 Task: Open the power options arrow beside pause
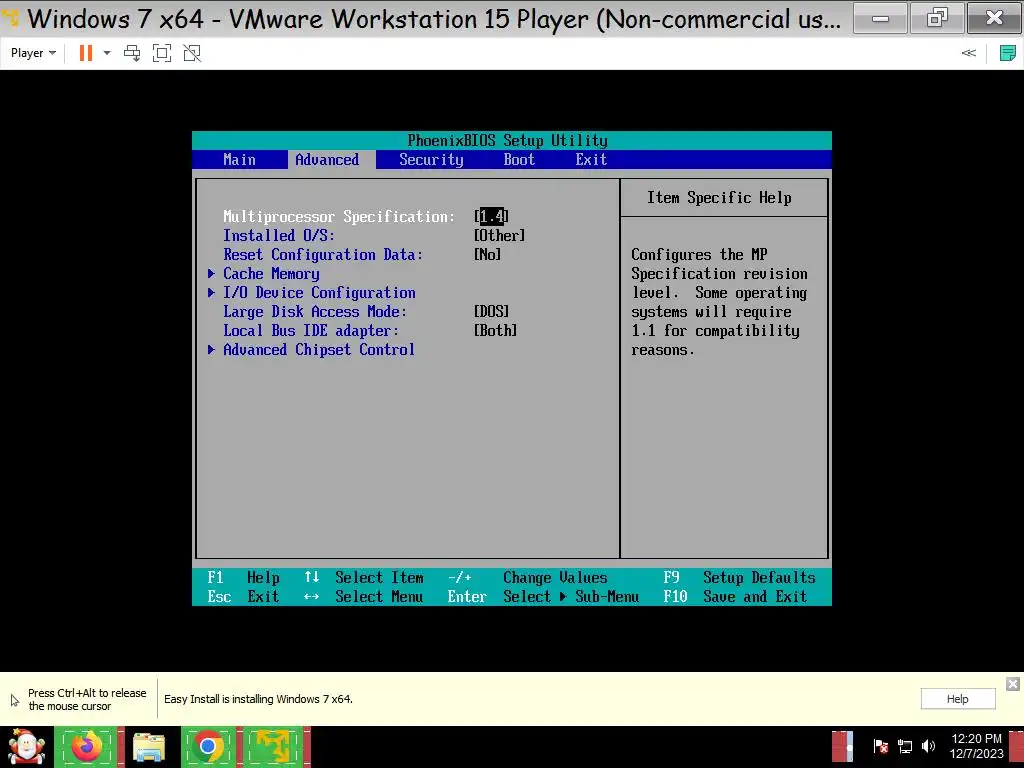107,53
